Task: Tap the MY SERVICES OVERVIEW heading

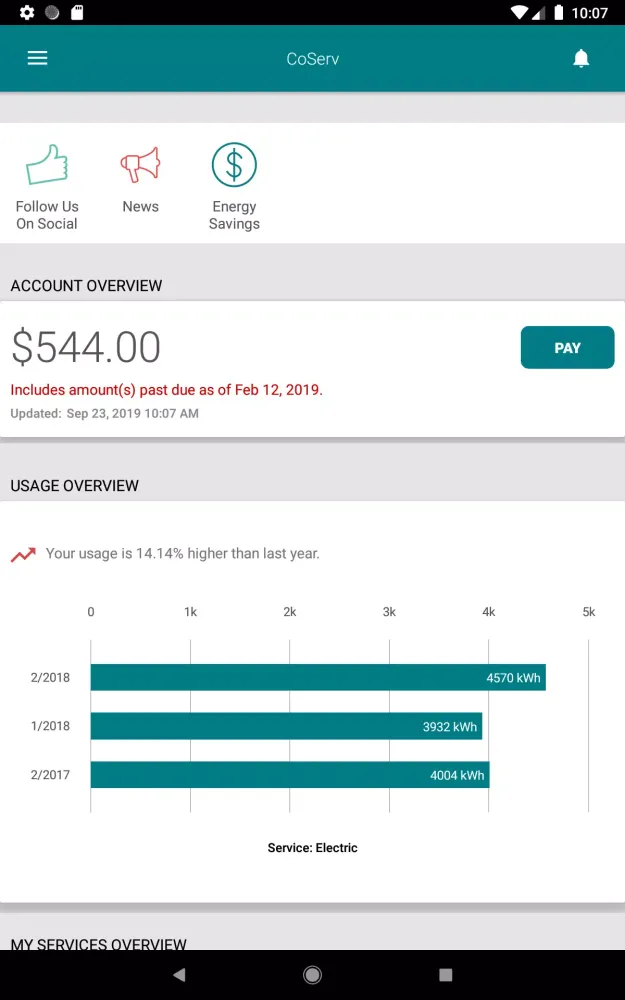Action: [99, 944]
